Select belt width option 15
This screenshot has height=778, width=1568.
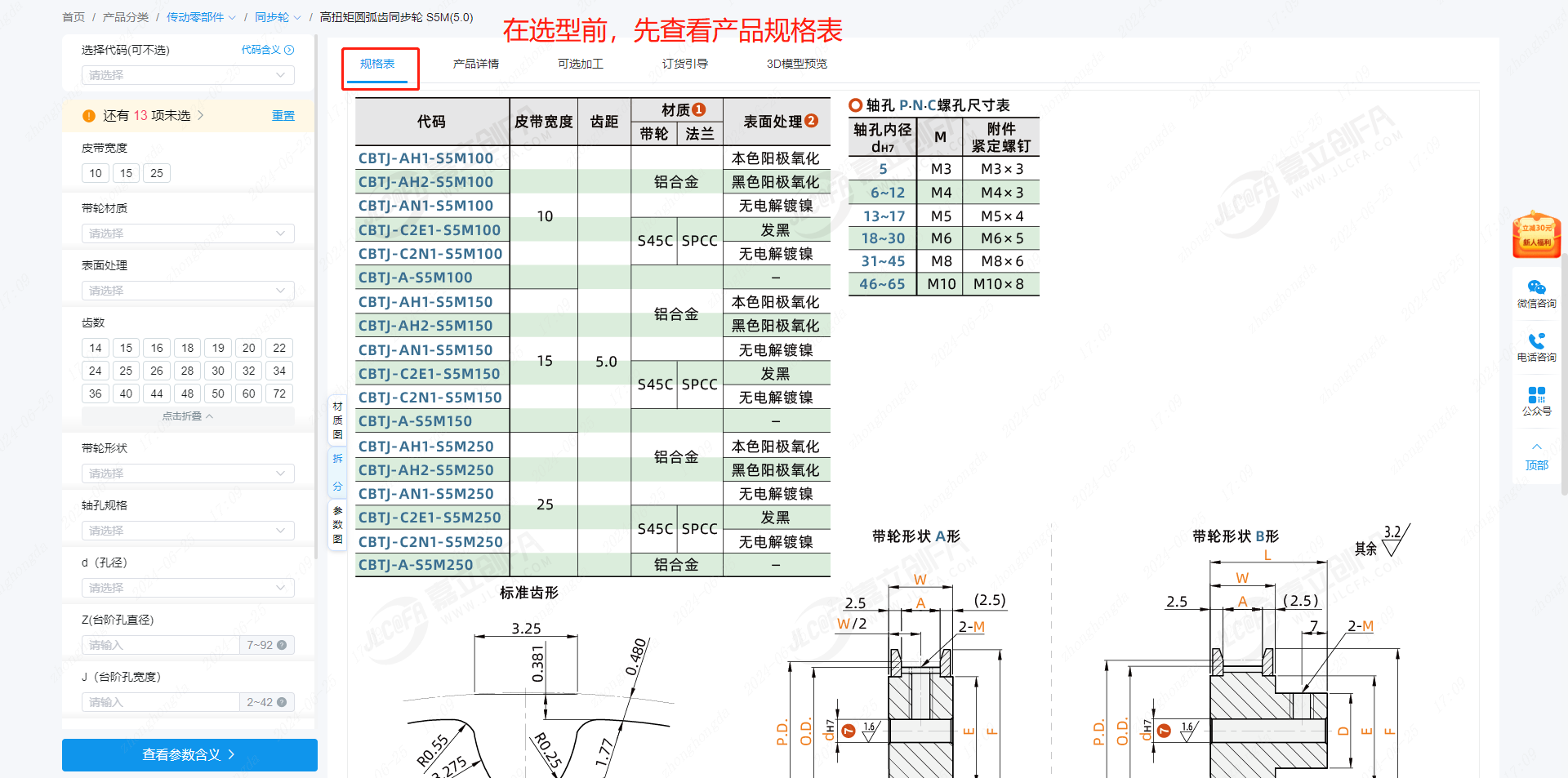click(x=126, y=173)
